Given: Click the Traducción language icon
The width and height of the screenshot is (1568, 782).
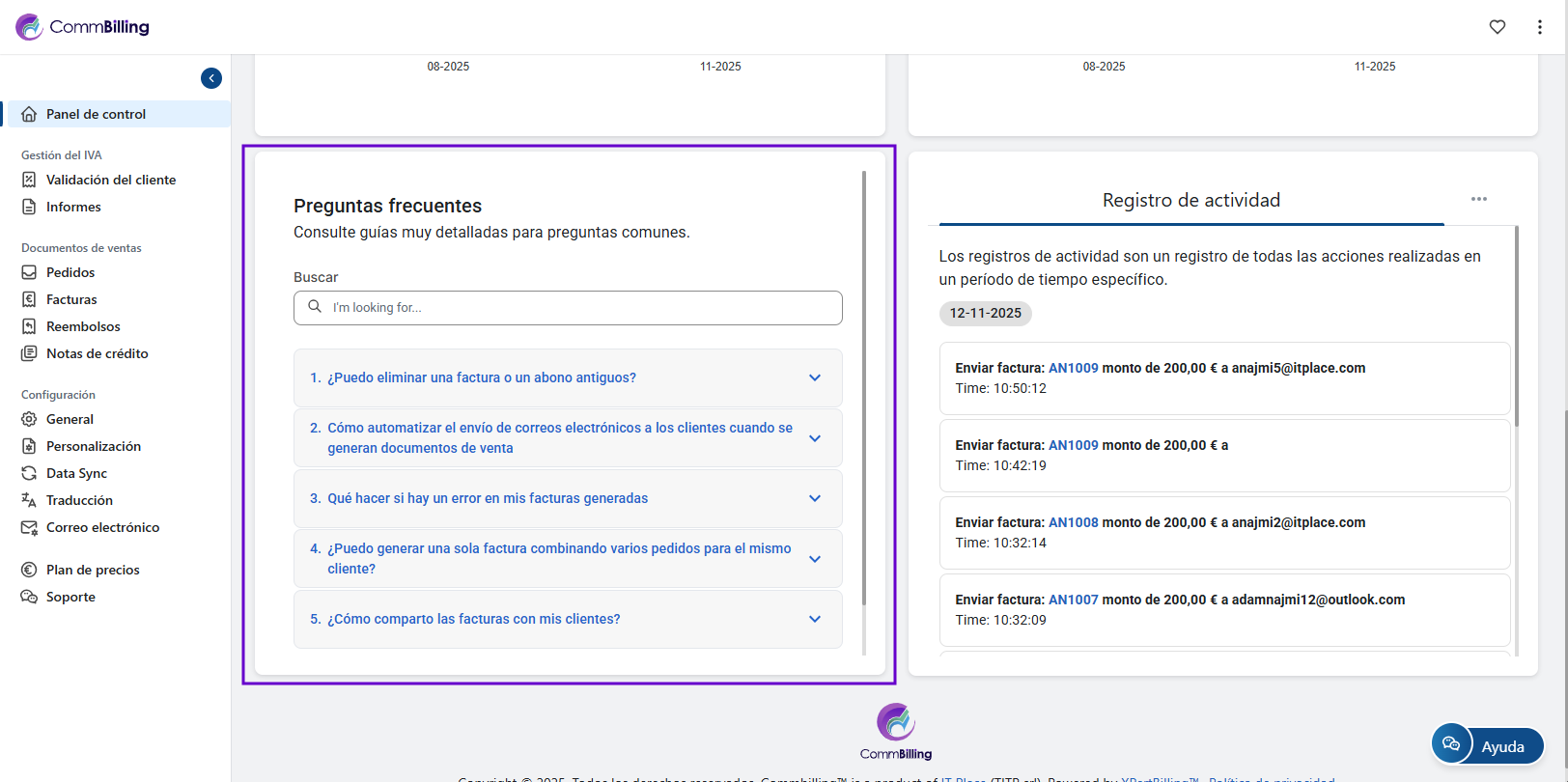Looking at the screenshot, I should click(x=29, y=500).
